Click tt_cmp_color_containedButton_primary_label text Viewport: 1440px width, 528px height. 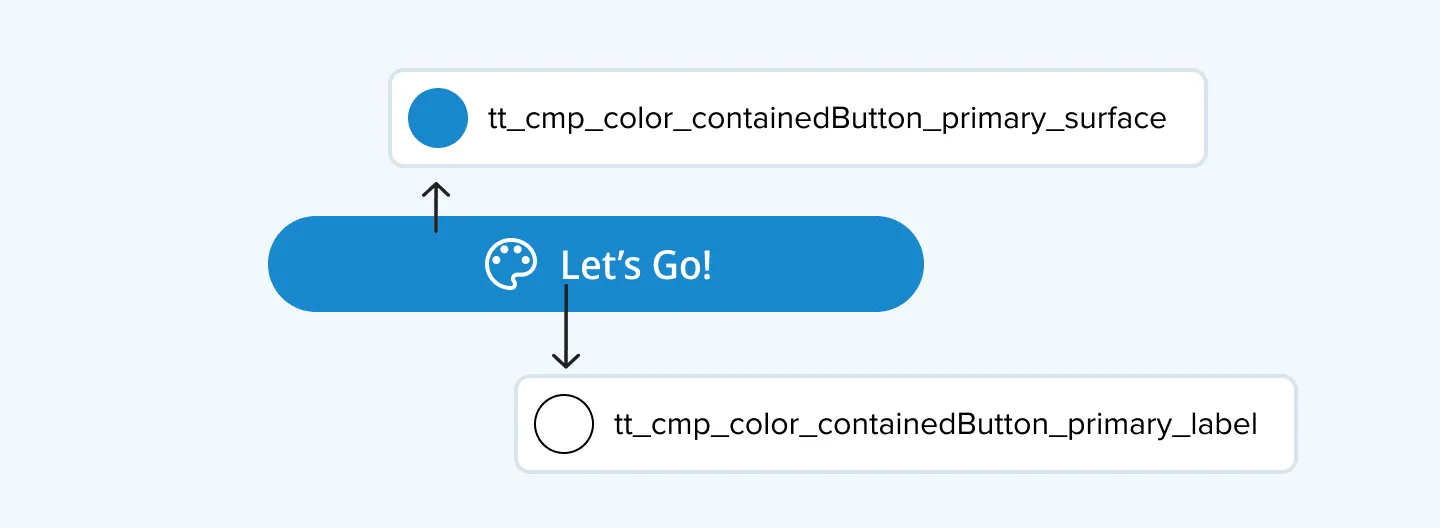click(x=935, y=425)
